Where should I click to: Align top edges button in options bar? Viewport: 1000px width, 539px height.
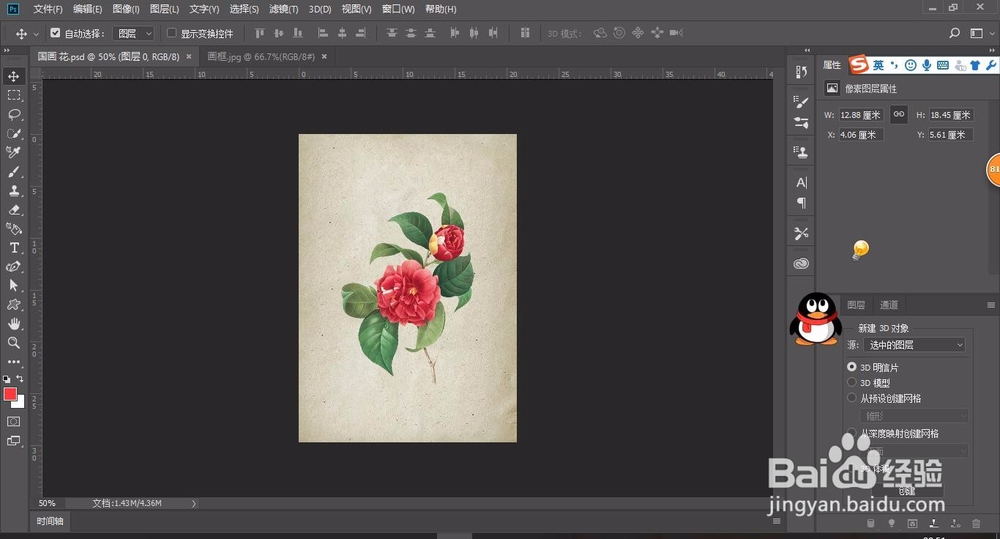(x=259, y=33)
